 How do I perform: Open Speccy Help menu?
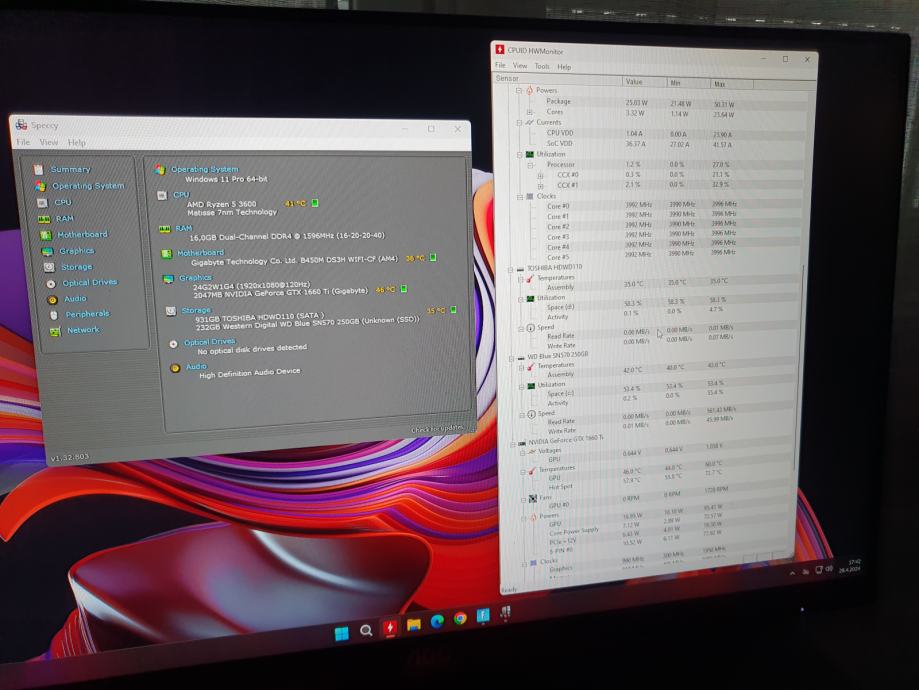pos(77,142)
